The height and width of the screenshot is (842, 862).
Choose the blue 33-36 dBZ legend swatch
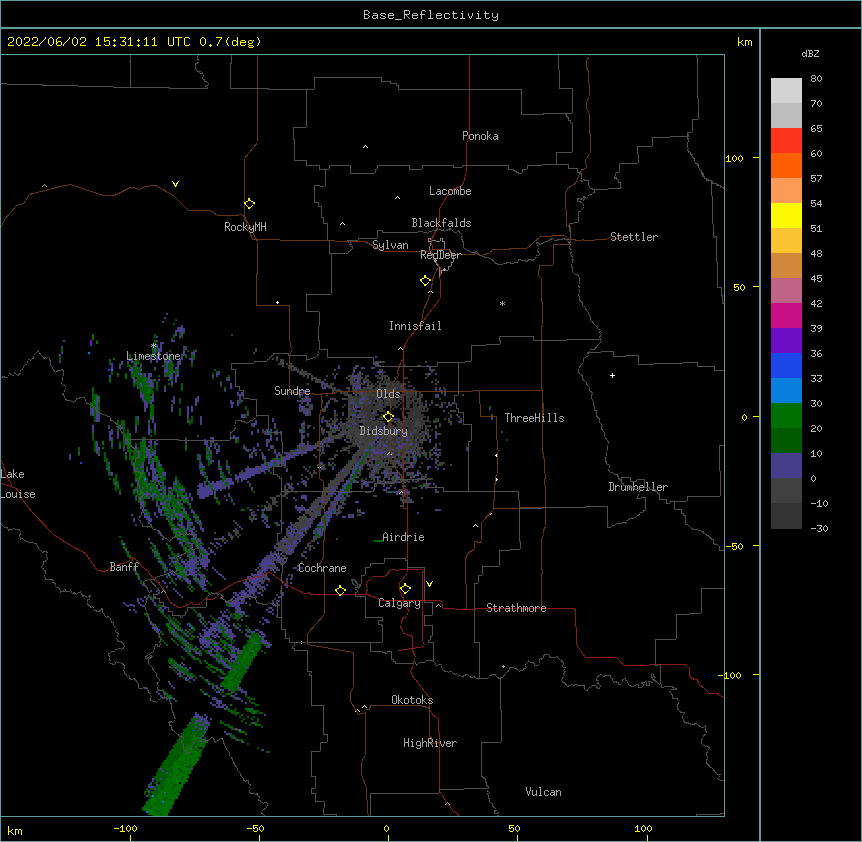click(786, 365)
